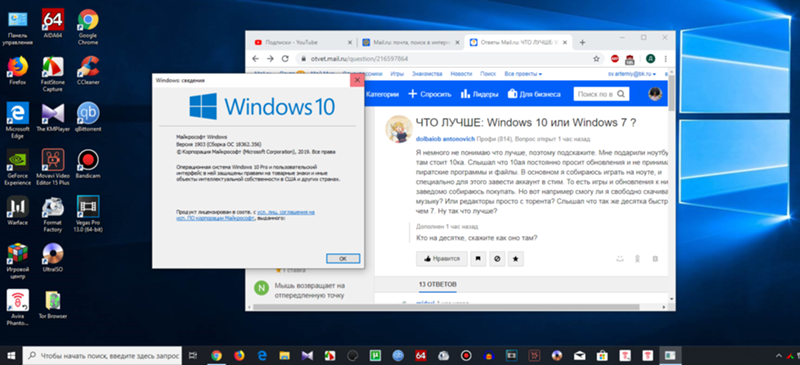Open the Microsoft Edge desktop shortcut
This screenshot has height=365, width=800.
pyautogui.click(x=17, y=120)
